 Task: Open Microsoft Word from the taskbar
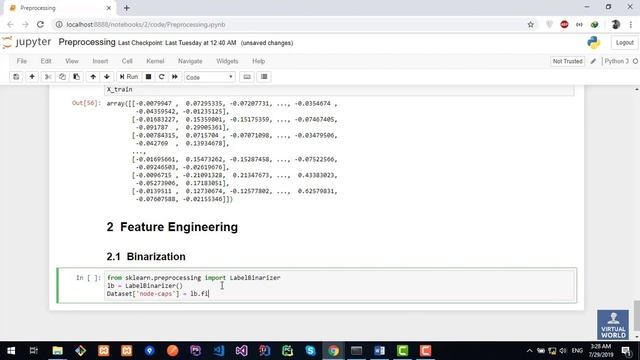[380, 351]
